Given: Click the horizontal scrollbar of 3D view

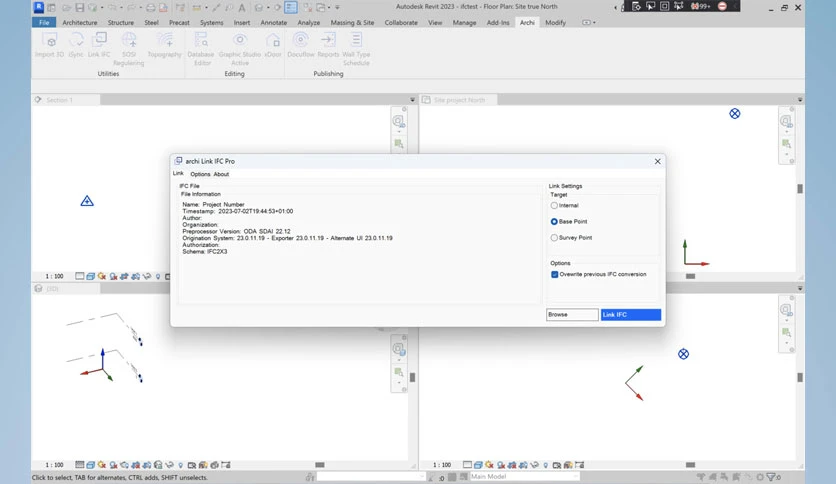Looking at the screenshot, I should pyautogui.click(x=320, y=465).
